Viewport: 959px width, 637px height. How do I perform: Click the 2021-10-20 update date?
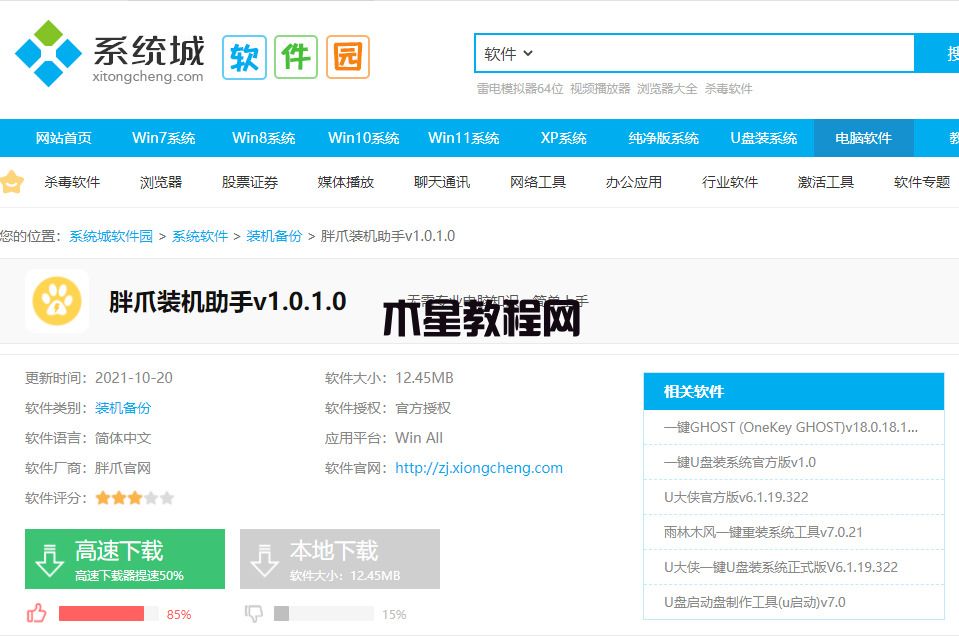point(133,378)
